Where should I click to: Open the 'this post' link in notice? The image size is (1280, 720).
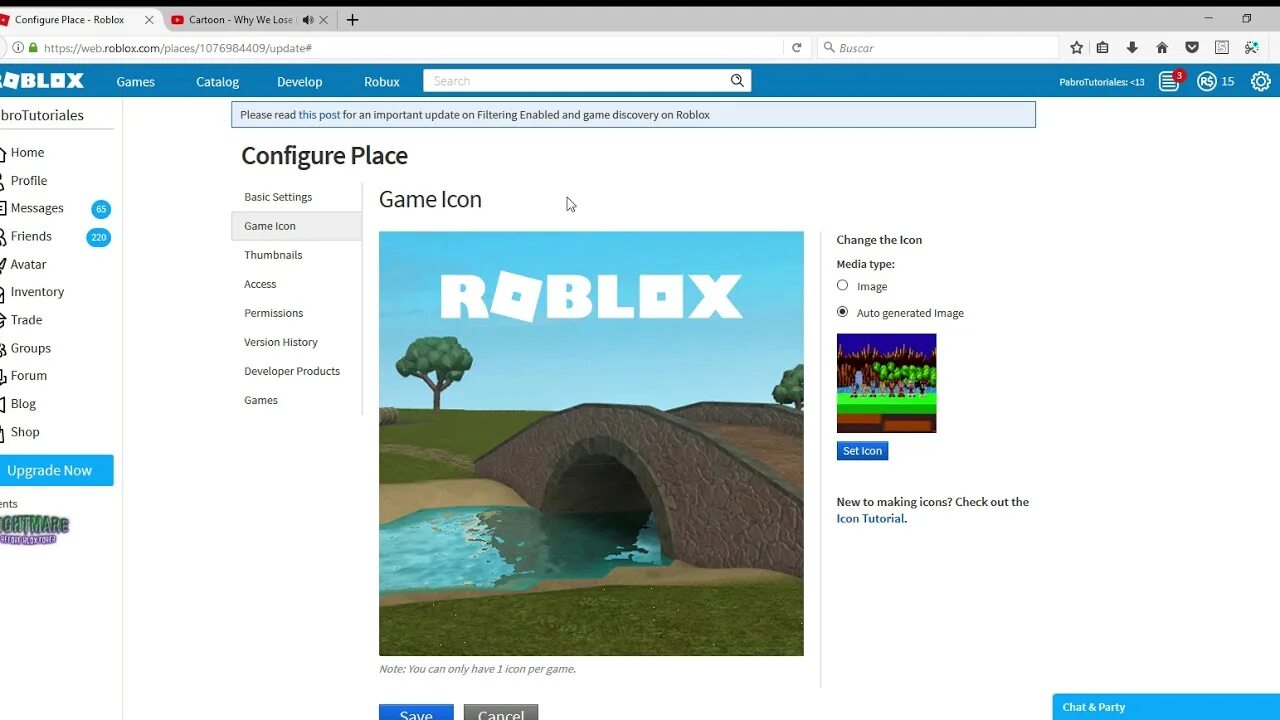319,115
